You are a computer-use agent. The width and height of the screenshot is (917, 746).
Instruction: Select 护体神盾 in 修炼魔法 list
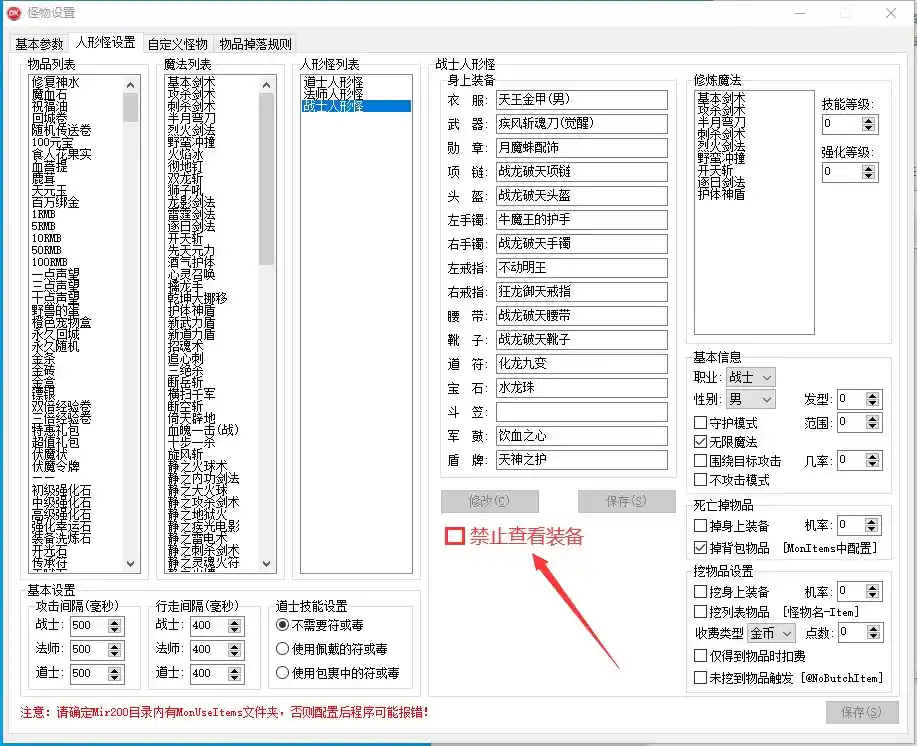tap(721, 194)
